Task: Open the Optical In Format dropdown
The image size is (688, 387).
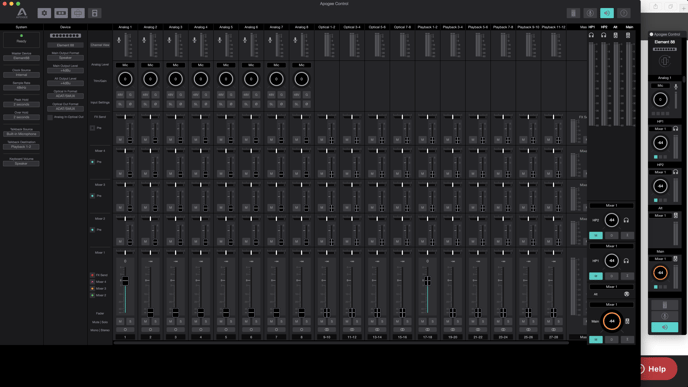Action: pos(65,96)
